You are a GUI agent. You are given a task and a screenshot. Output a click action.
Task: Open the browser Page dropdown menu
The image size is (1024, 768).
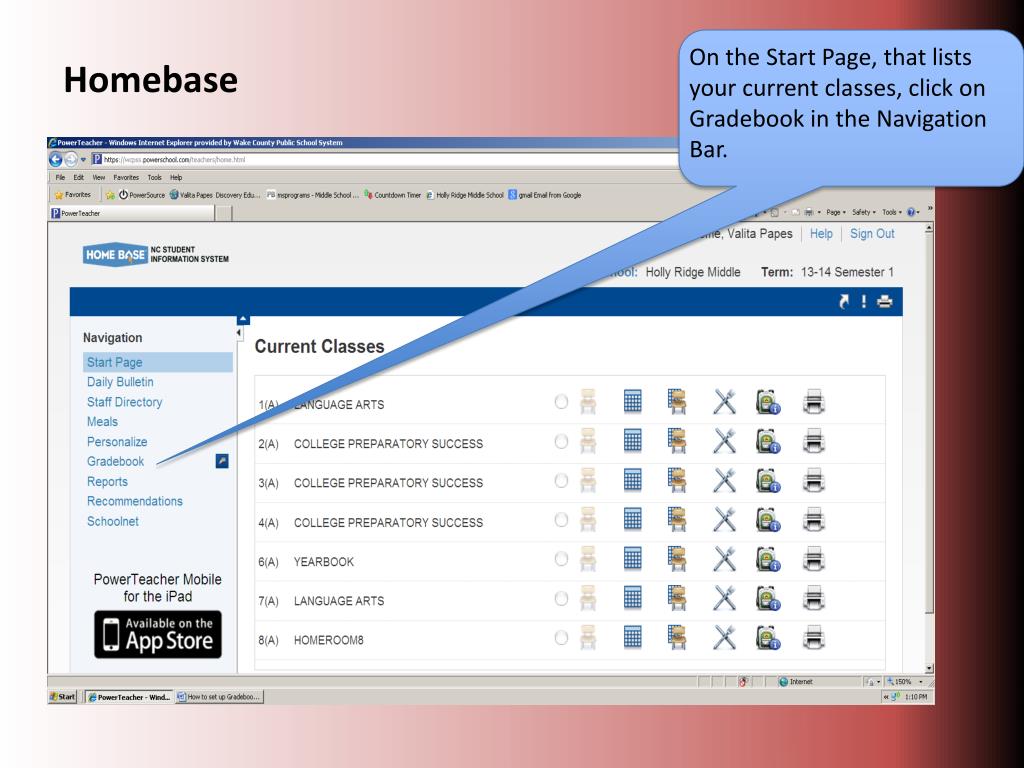click(835, 212)
